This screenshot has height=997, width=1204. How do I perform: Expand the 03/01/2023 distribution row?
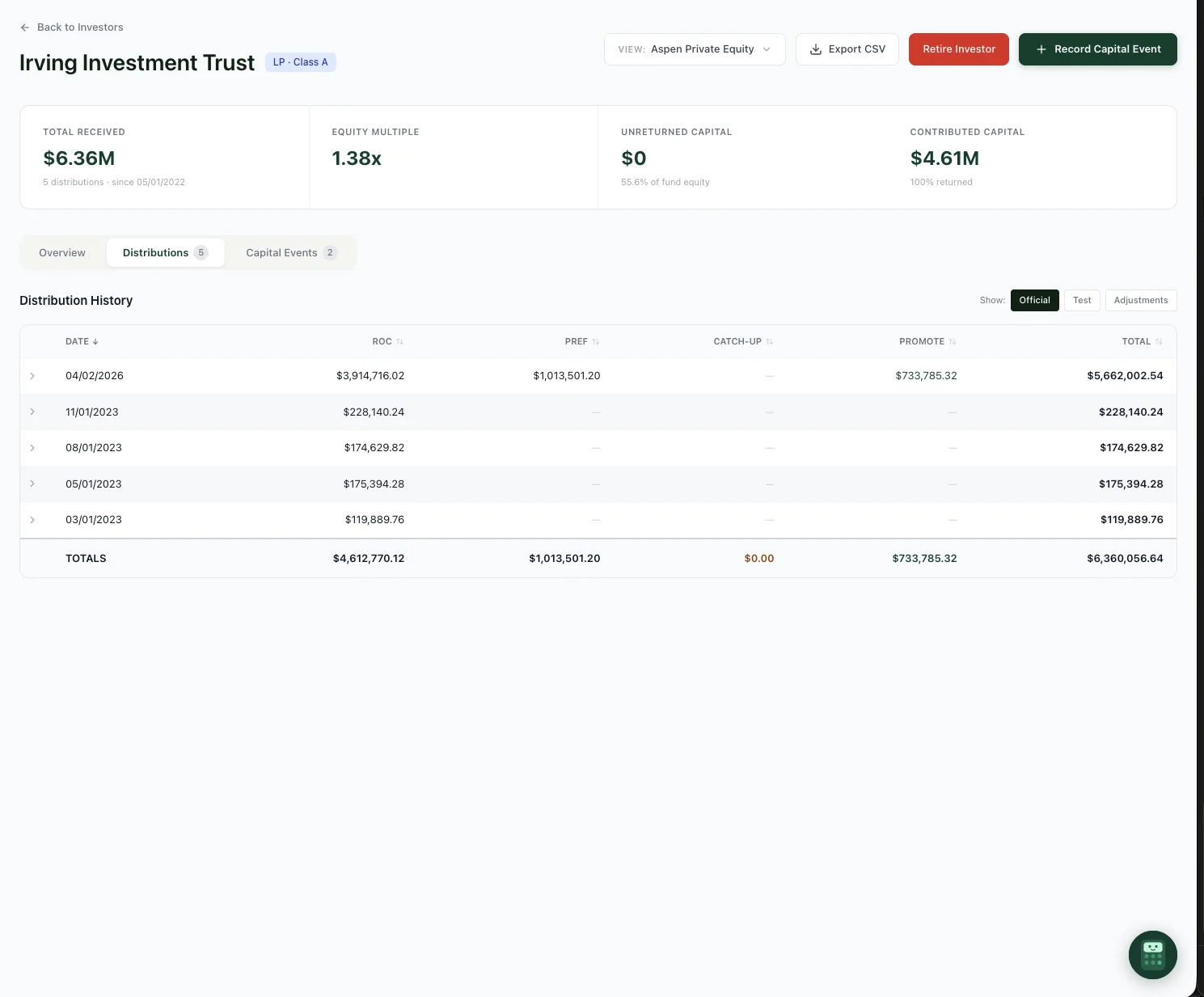(x=32, y=520)
